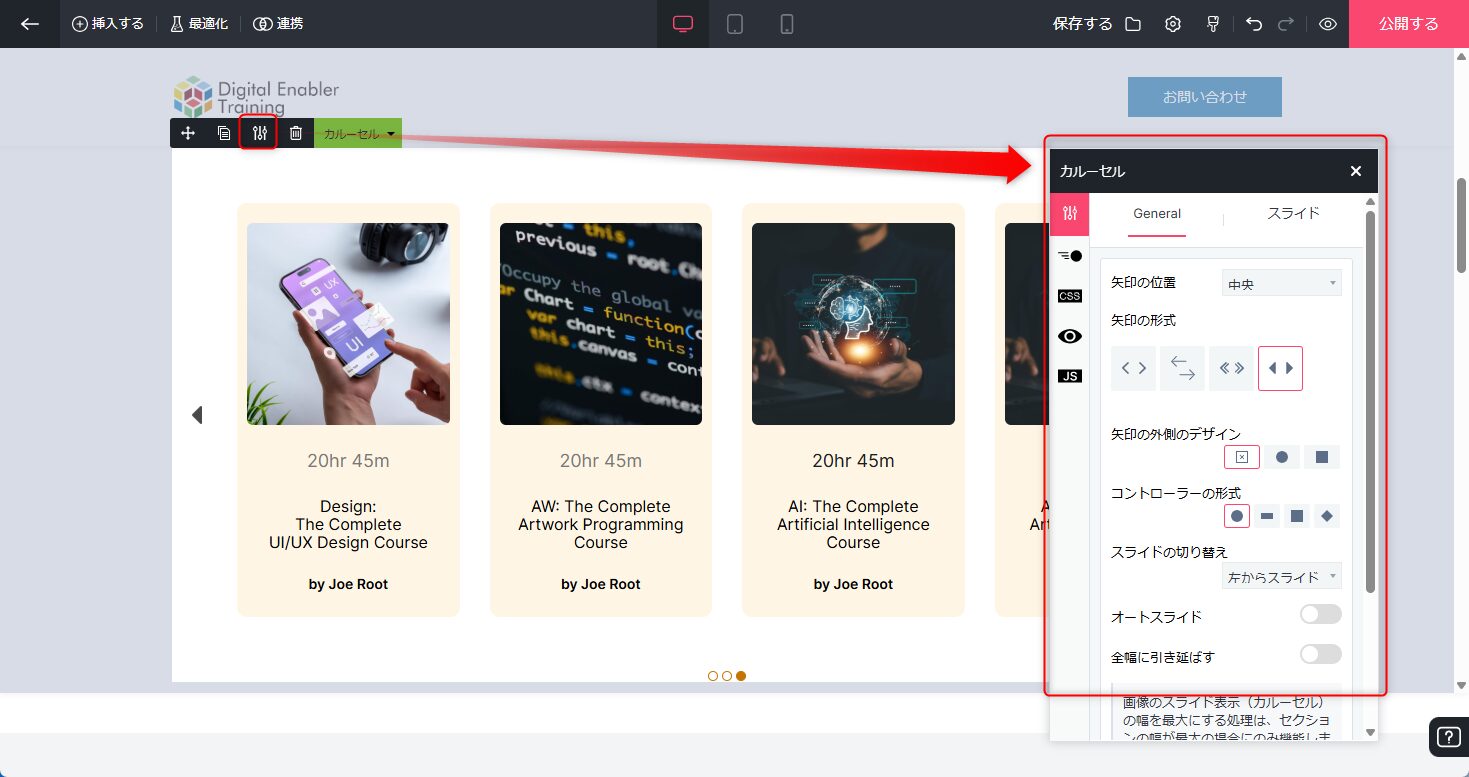Enable the オートスライド toggle
The image size is (1469, 777).
pyautogui.click(x=1320, y=615)
